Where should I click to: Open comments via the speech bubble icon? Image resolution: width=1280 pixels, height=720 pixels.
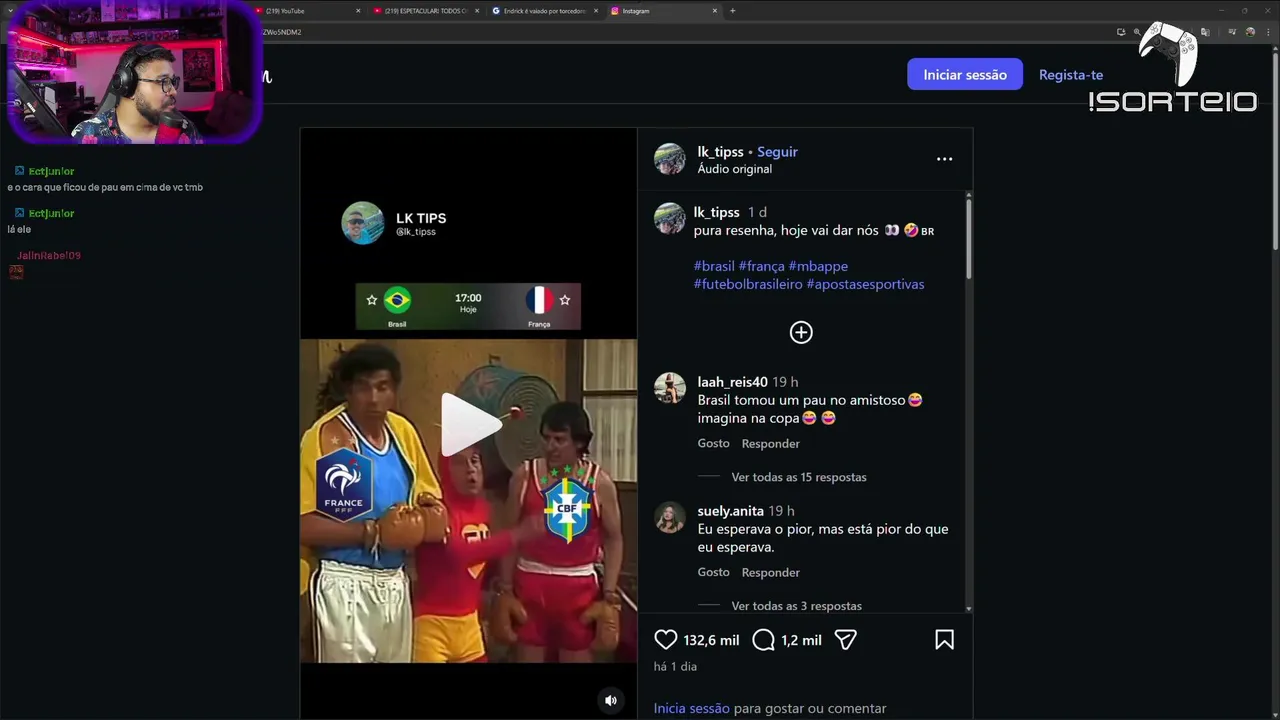click(x=764, y=640)
